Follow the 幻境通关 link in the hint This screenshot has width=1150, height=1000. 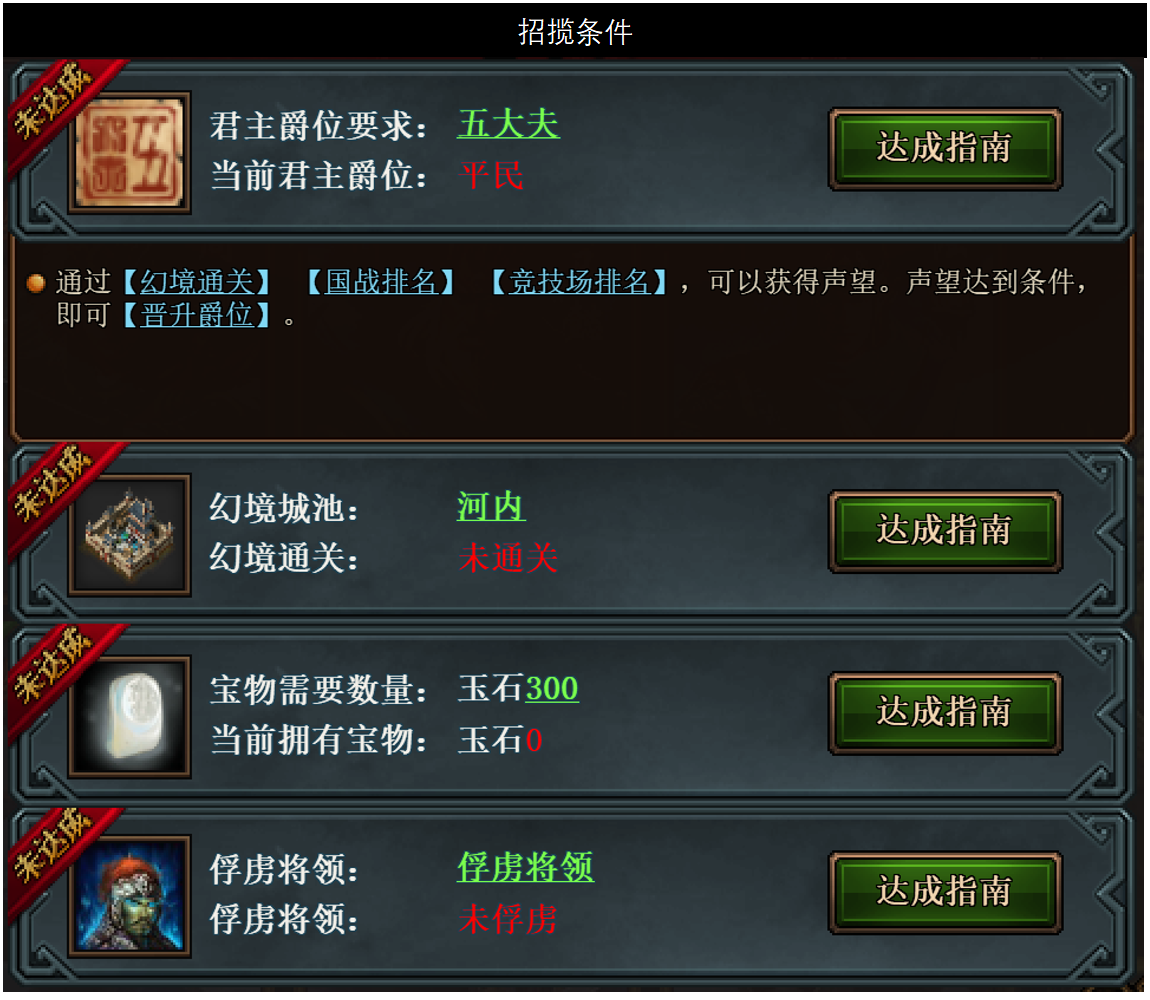tap(197, 282)
